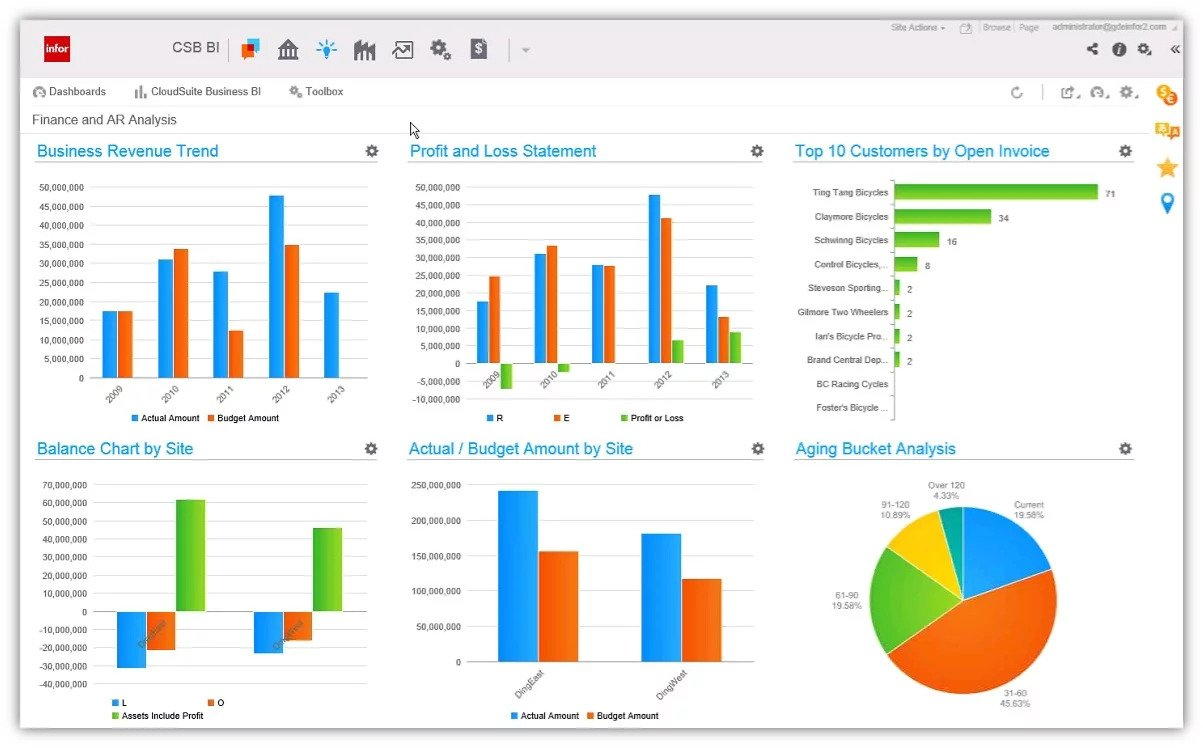Select the bank/finance icon in the top toolbar

[288, 48]
